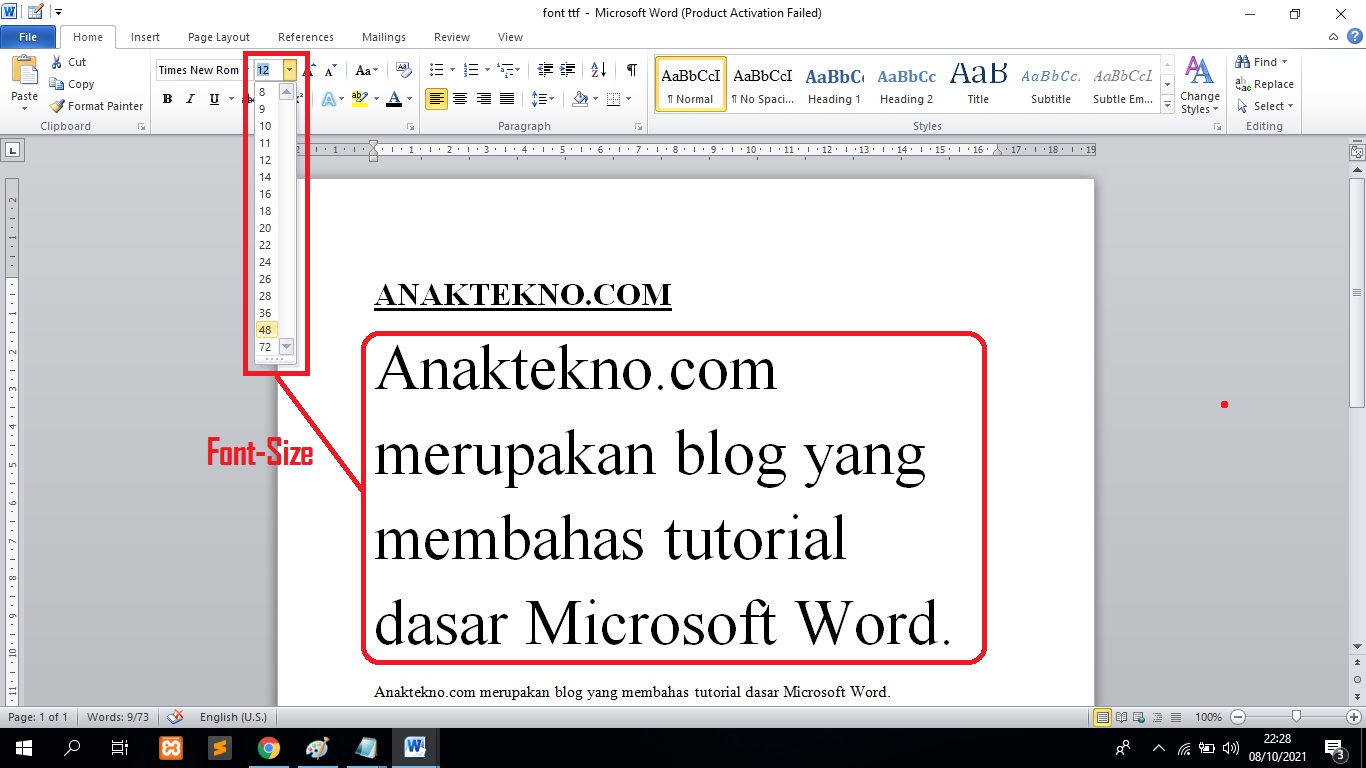Activate the Format Painter brush
The width and height of the screenshot is (1366, 768).
(x=96, y=106)
